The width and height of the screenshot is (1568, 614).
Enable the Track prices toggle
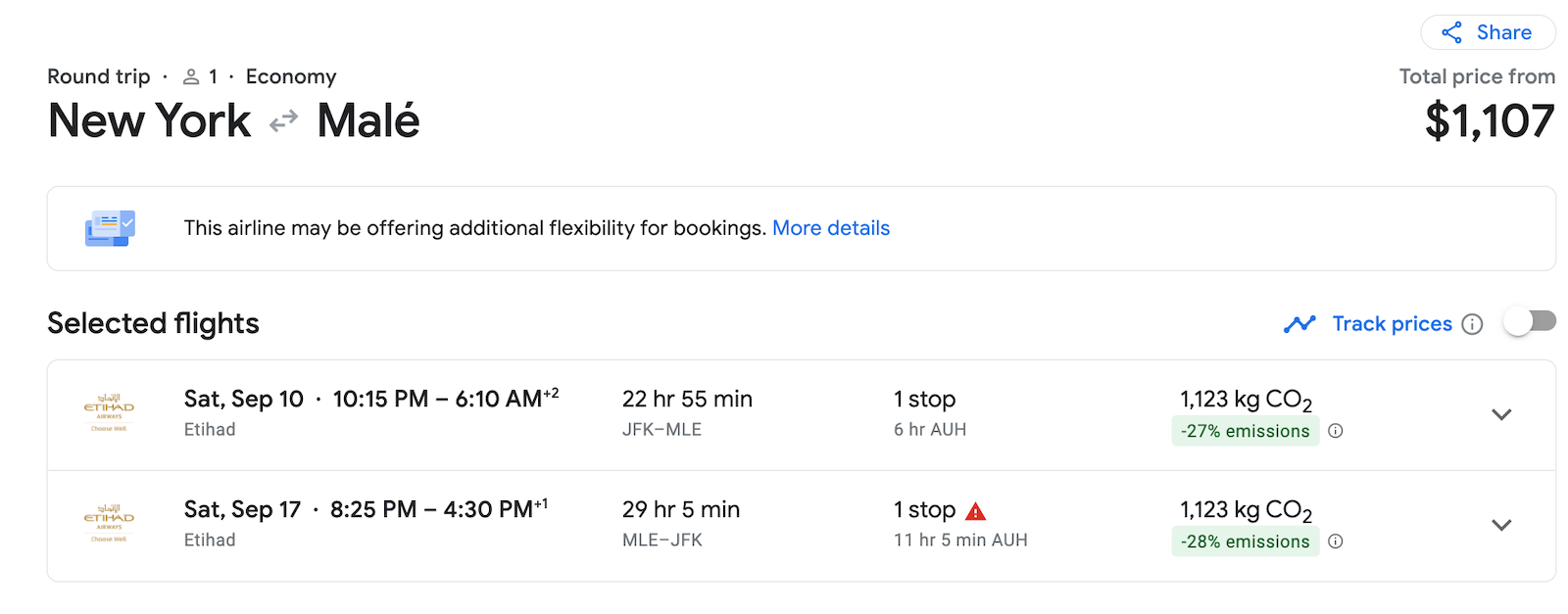(1529, 320)
